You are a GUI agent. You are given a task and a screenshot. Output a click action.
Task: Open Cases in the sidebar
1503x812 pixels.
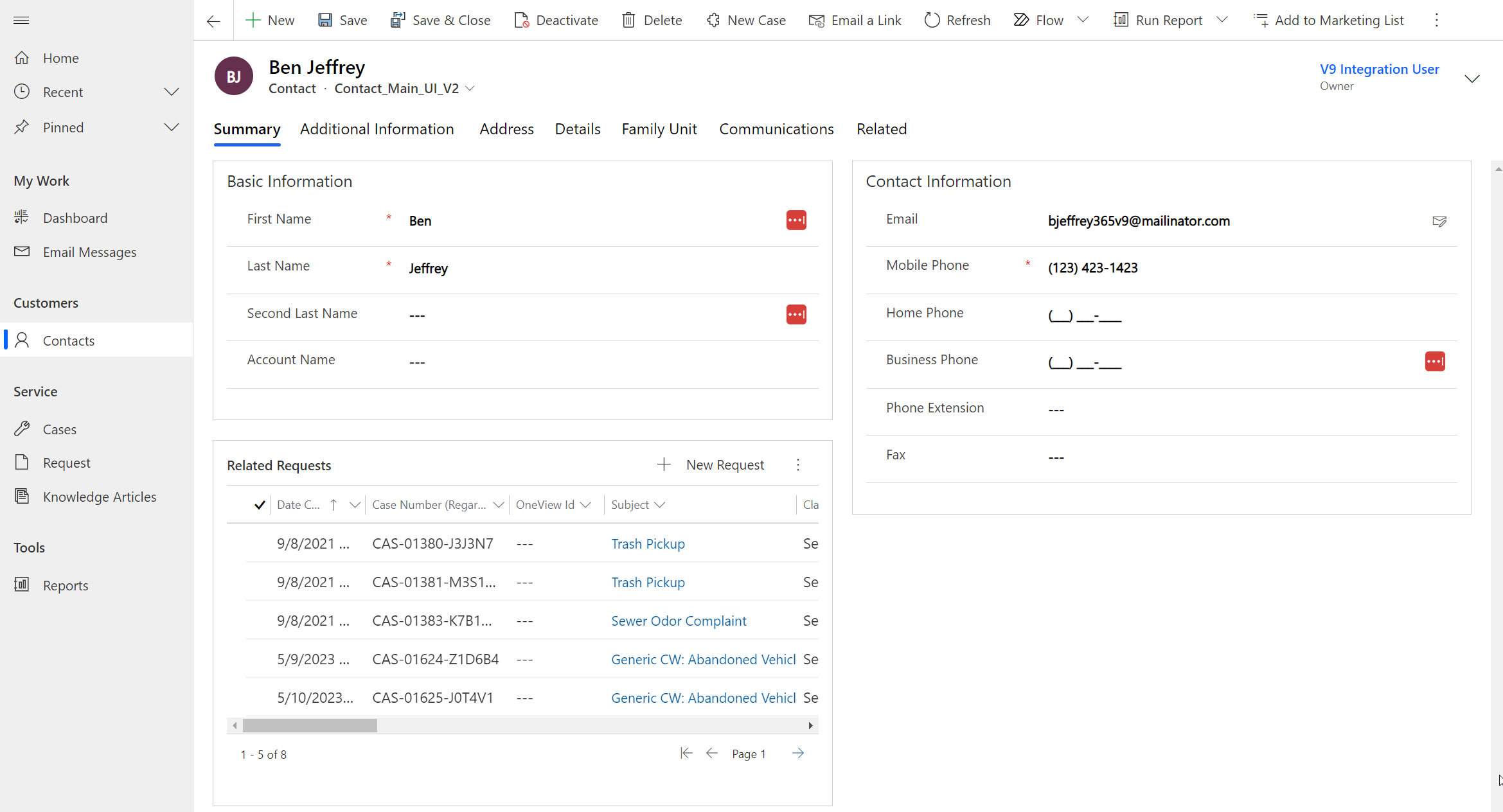pyautogui.click(x=96, y=429)
